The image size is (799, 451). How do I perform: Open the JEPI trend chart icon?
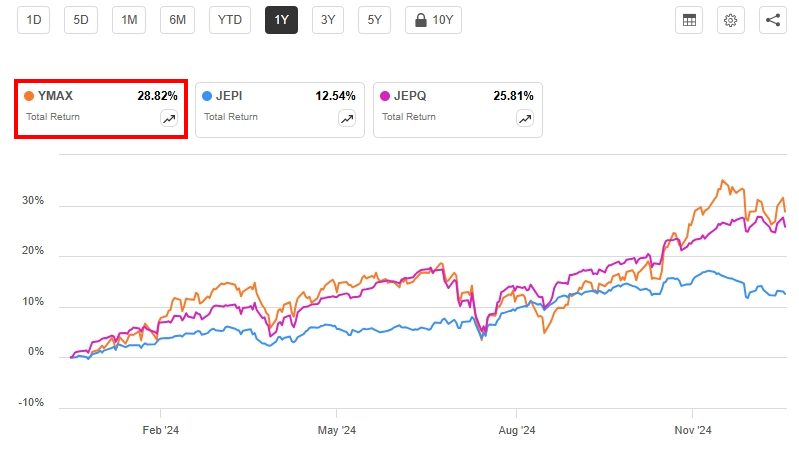[x=347, y=119]
